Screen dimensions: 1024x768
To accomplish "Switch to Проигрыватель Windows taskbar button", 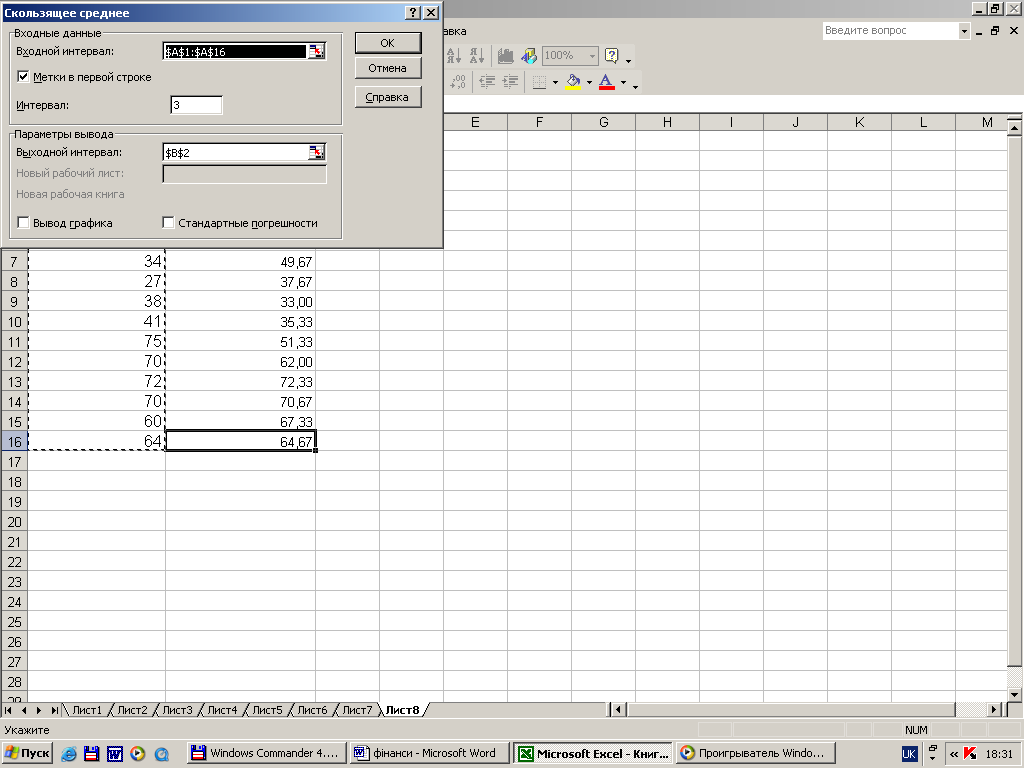I will point(756,754).
